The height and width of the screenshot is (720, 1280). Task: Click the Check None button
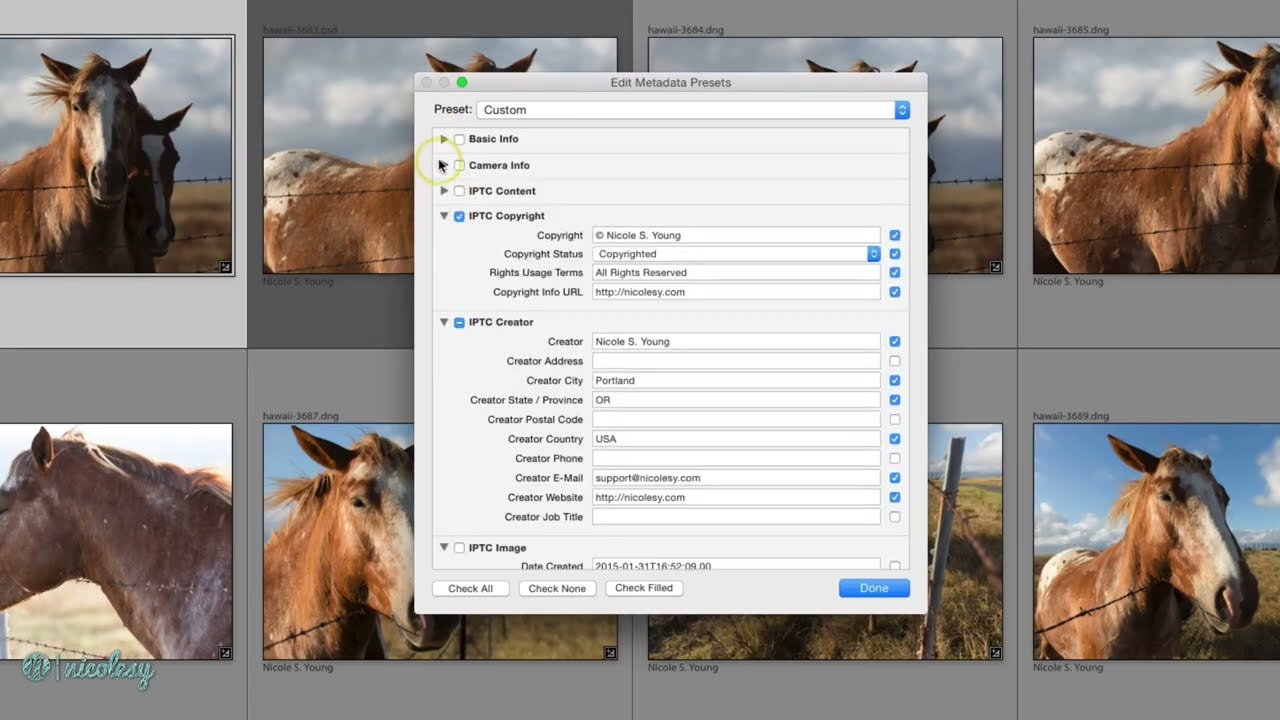click(557, 589)
